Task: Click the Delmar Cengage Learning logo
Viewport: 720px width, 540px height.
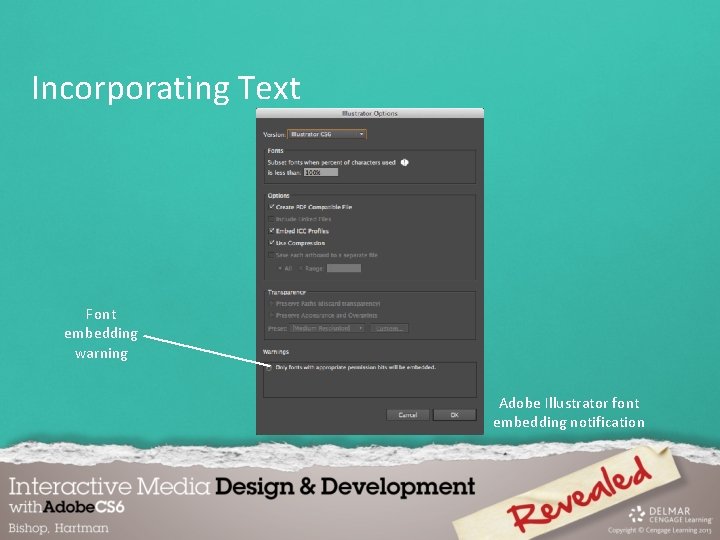Action: pyautogui.click(x=669, y=515)
